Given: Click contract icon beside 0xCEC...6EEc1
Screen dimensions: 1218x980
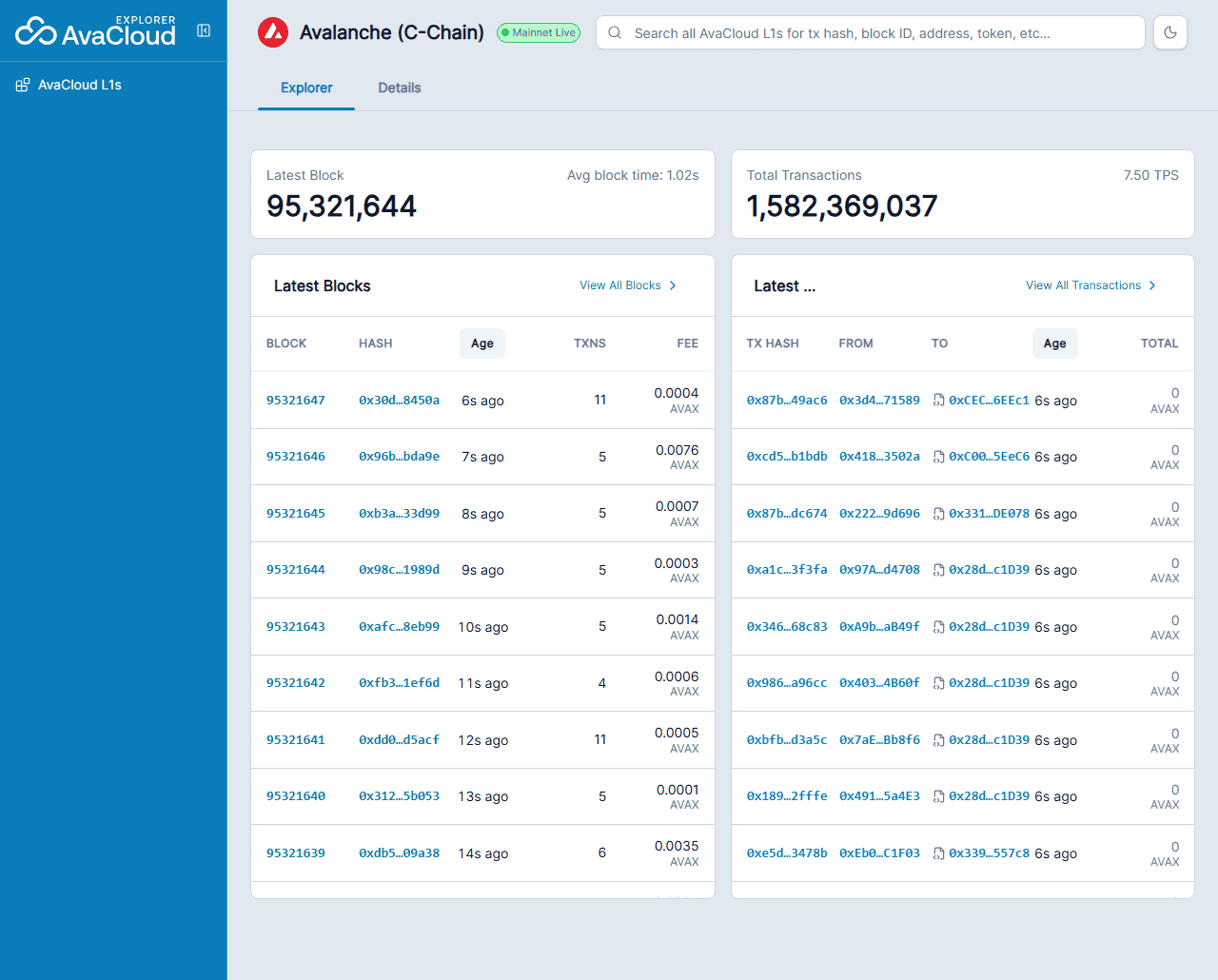Looking at the screenshot, I should [939, 401].
